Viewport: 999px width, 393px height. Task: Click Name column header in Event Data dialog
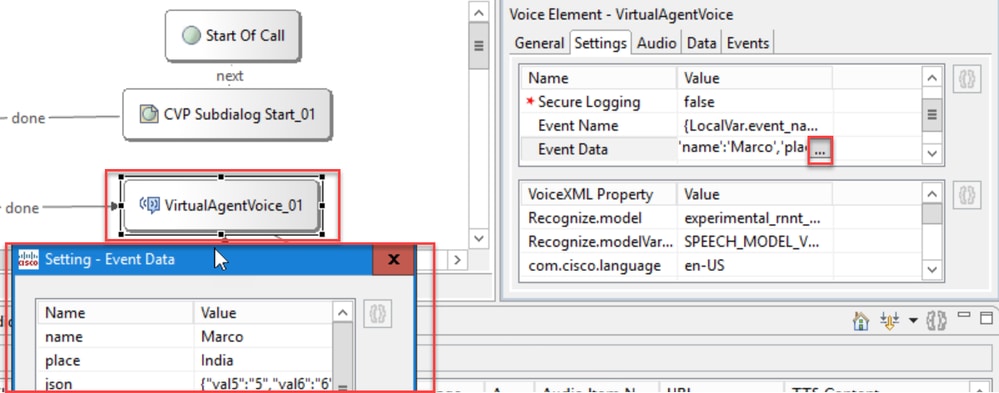tap(115, 313)
